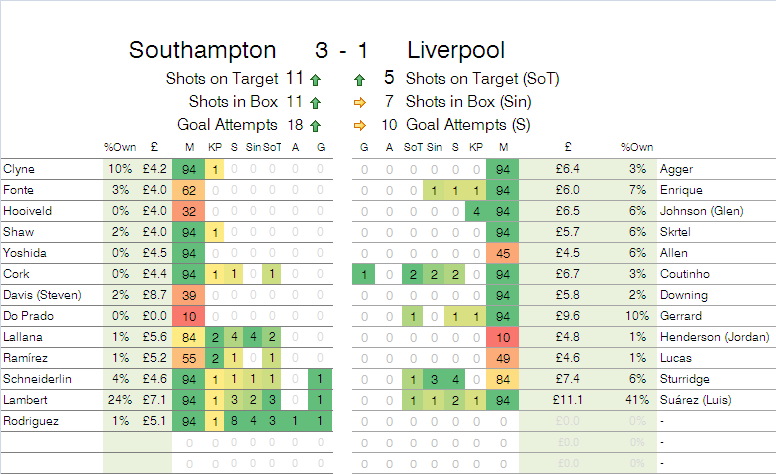Click Lambert's 24% ownership cell
Screen dimensions: 776x474
(120, 400)
